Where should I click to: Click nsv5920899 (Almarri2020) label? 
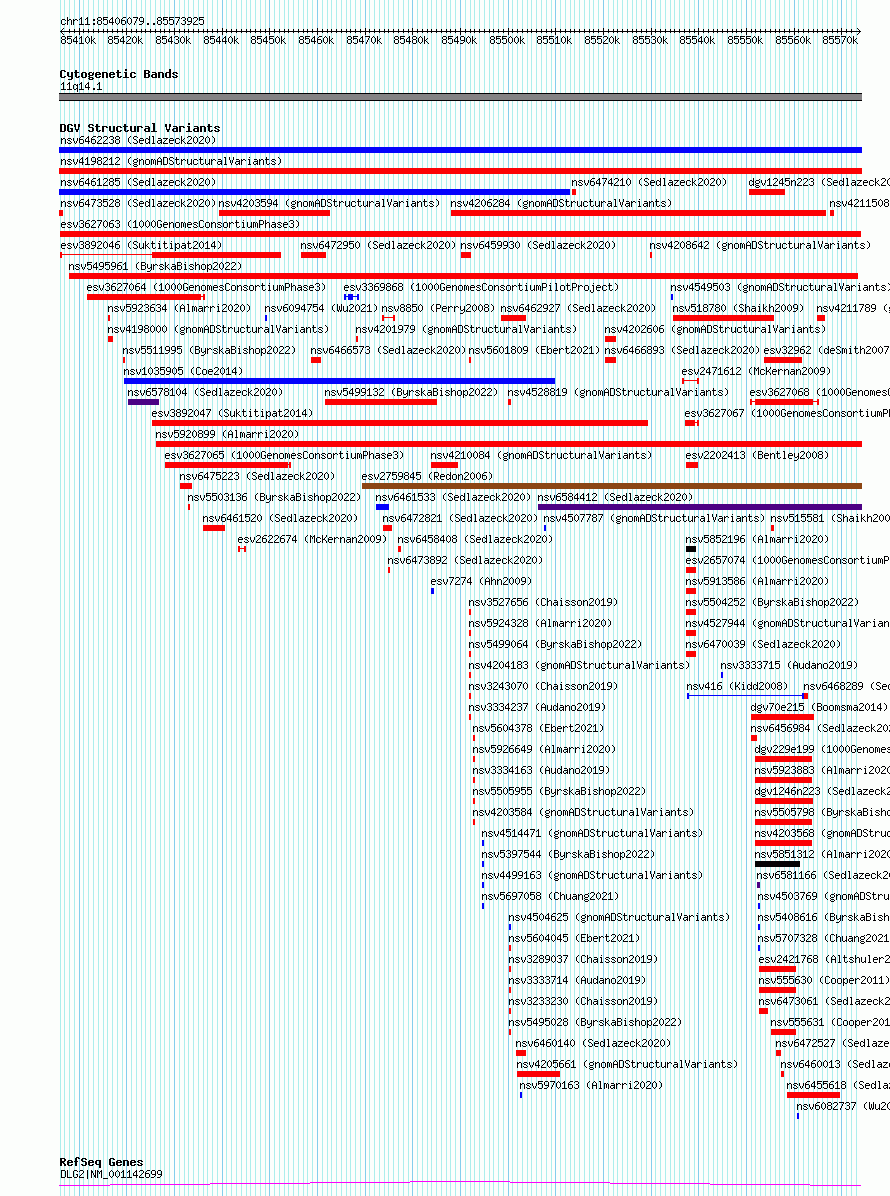point(227,434)
